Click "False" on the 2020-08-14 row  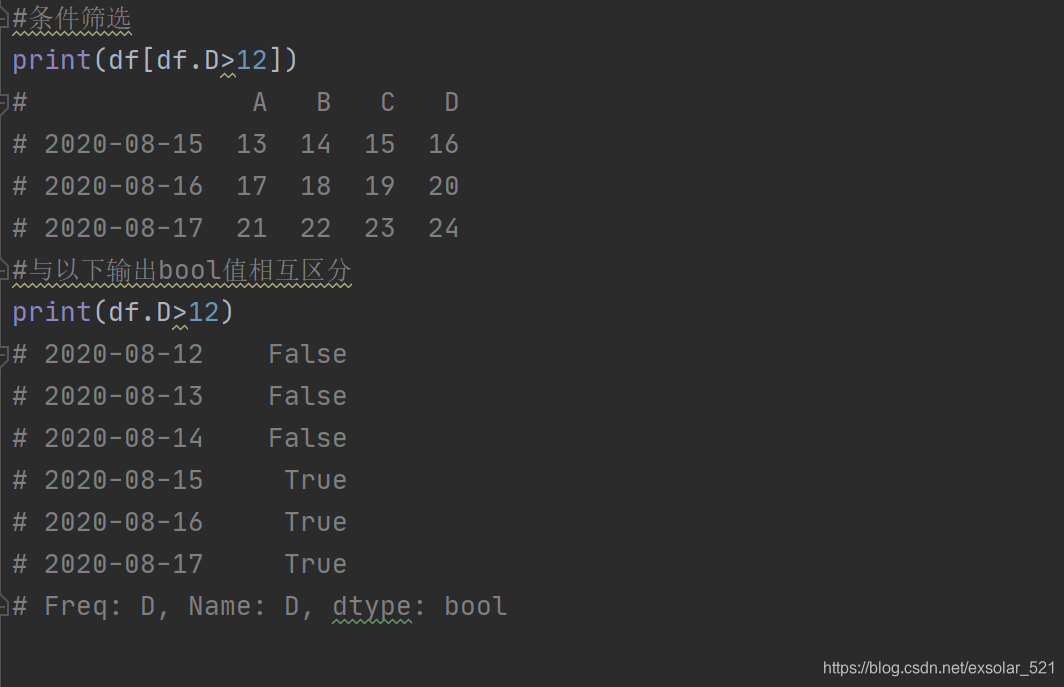click(x=307, y=439)
